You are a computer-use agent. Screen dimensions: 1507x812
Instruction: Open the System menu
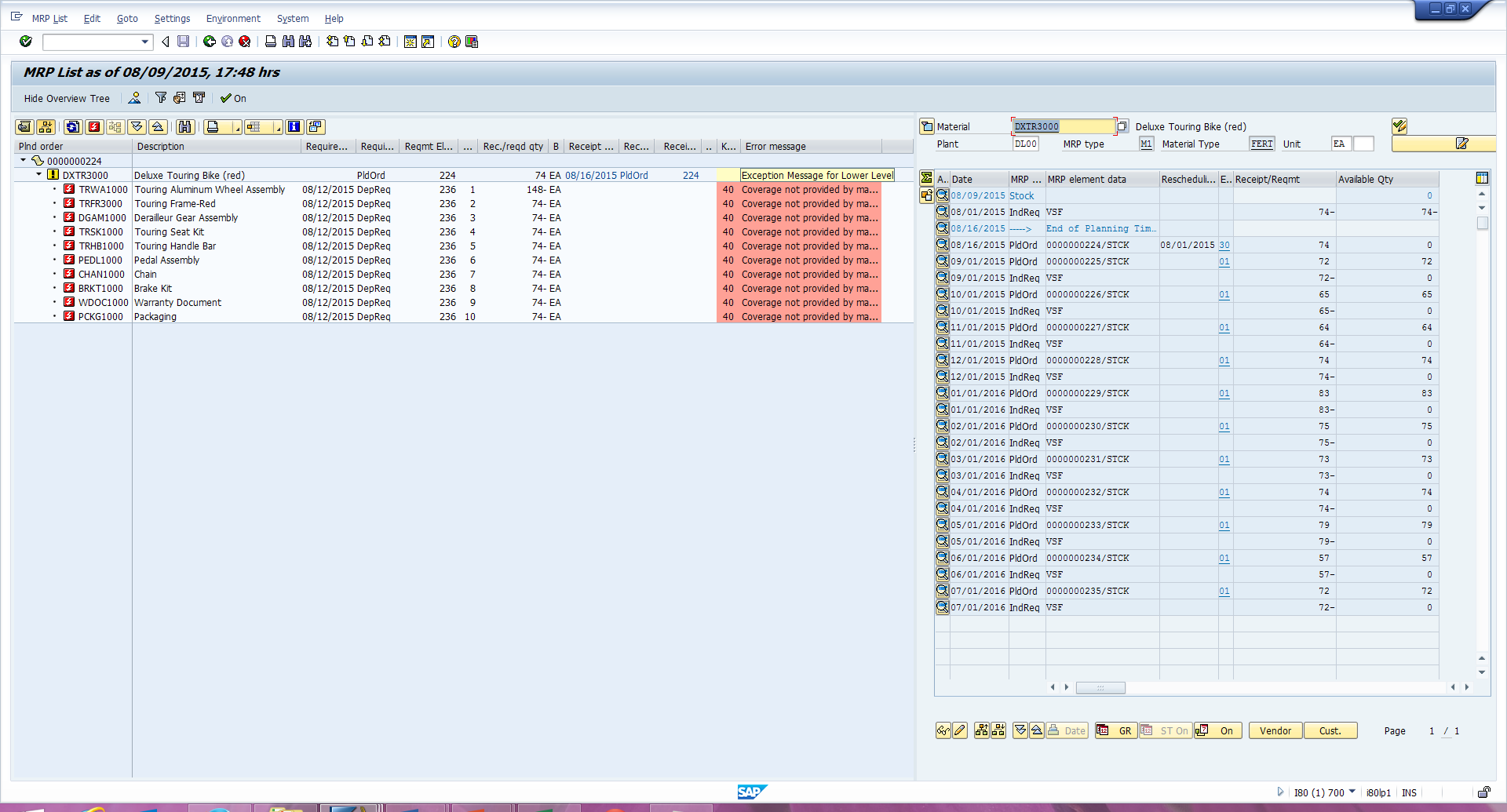(x=293, y=18)
